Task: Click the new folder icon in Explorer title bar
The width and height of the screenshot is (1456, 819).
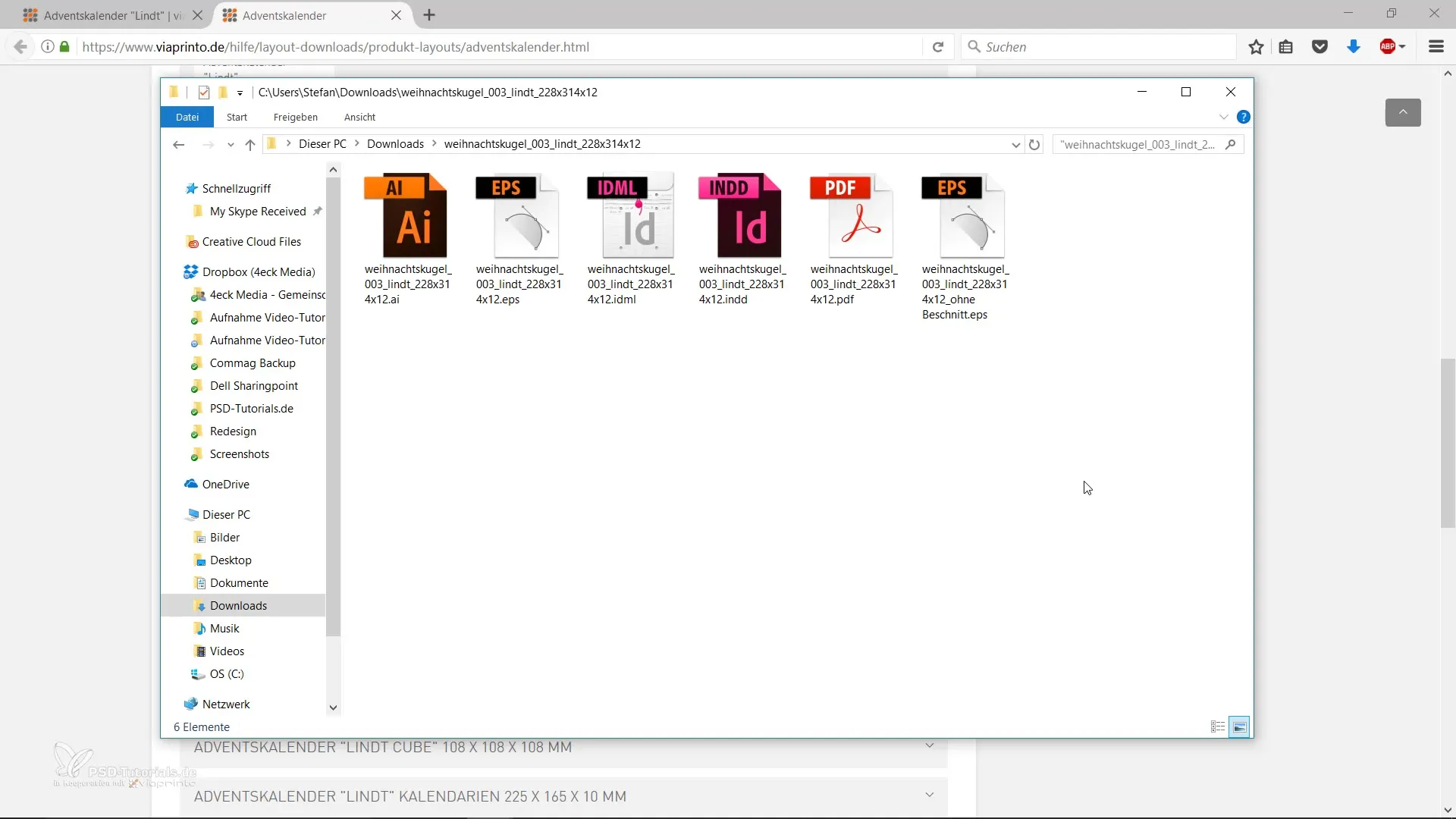Action: click(x=223, y=93)
